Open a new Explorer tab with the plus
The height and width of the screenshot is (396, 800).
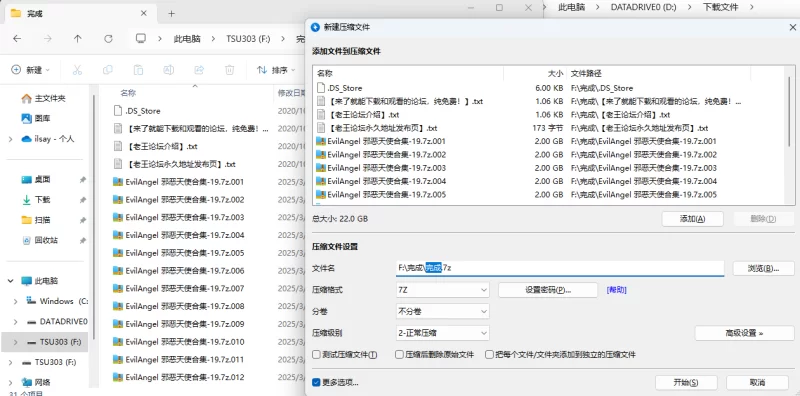coord(171,14)
